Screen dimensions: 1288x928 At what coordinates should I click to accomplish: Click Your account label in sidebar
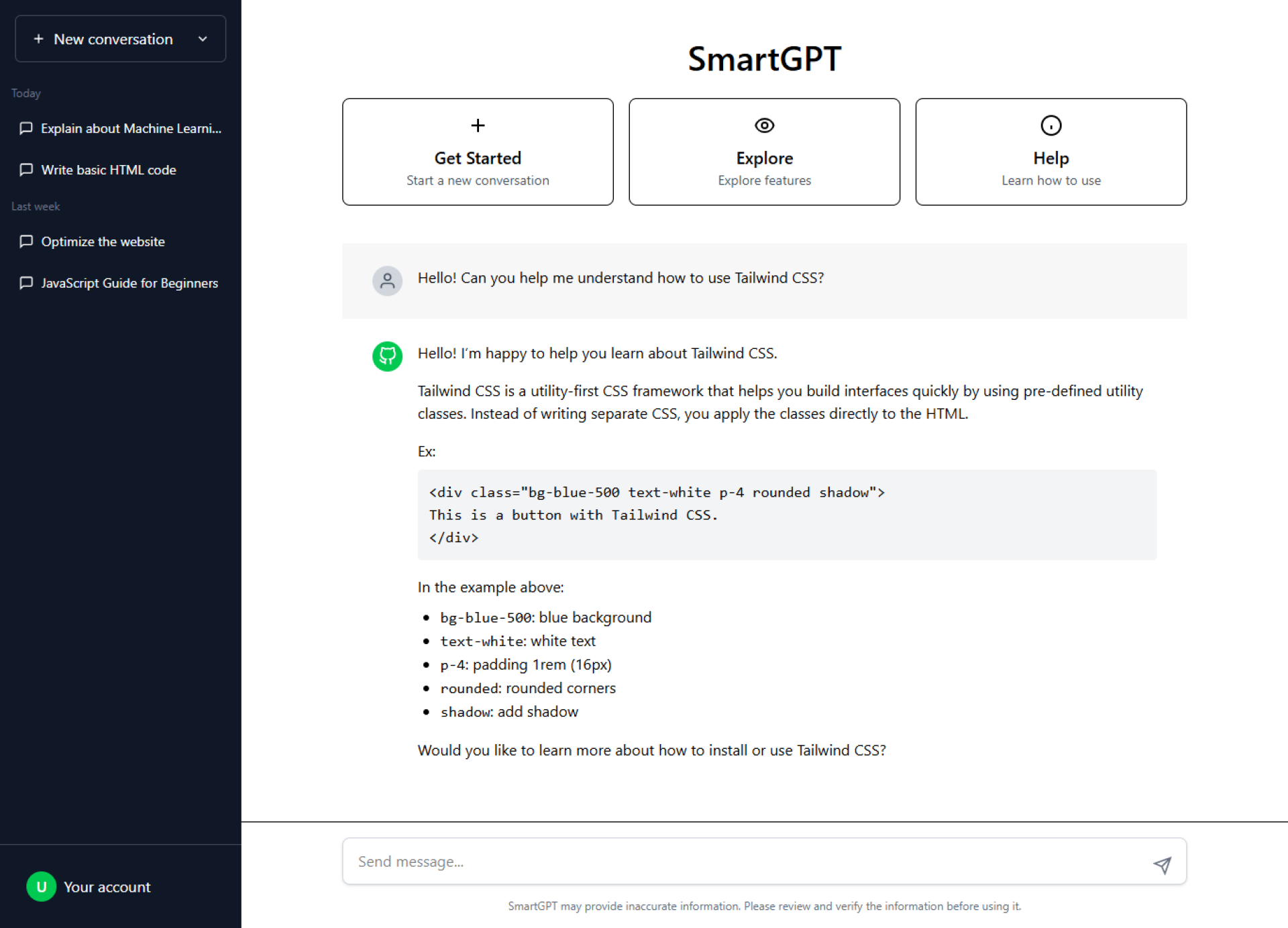click(x=107, y=887)
